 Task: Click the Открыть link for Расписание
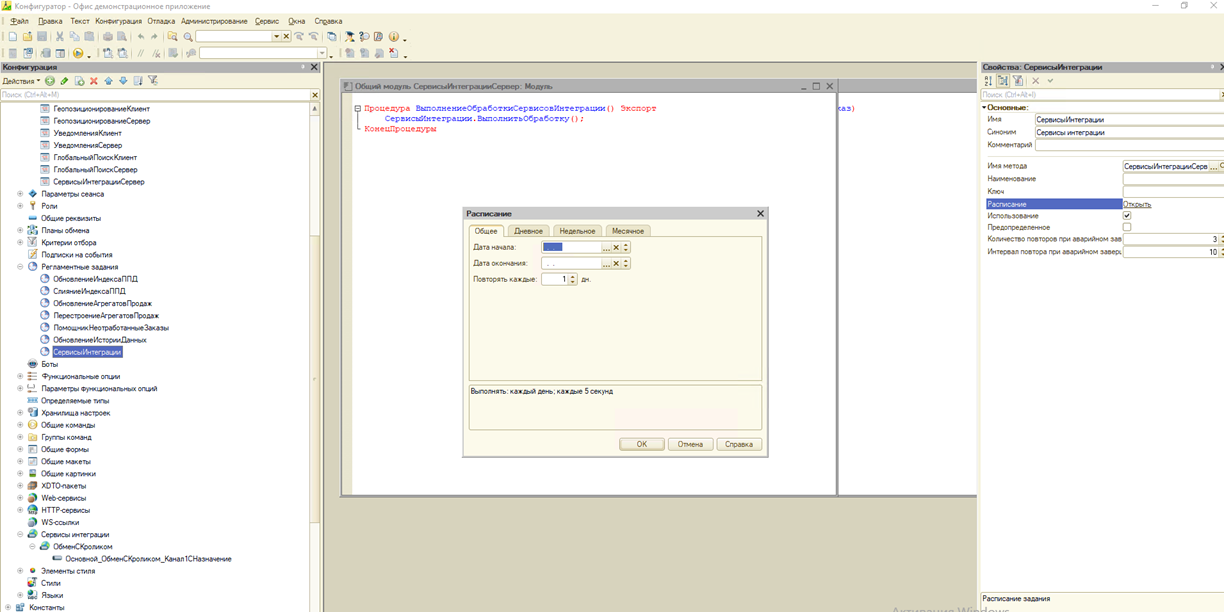pyautogui.click(x=1137, y=204)
